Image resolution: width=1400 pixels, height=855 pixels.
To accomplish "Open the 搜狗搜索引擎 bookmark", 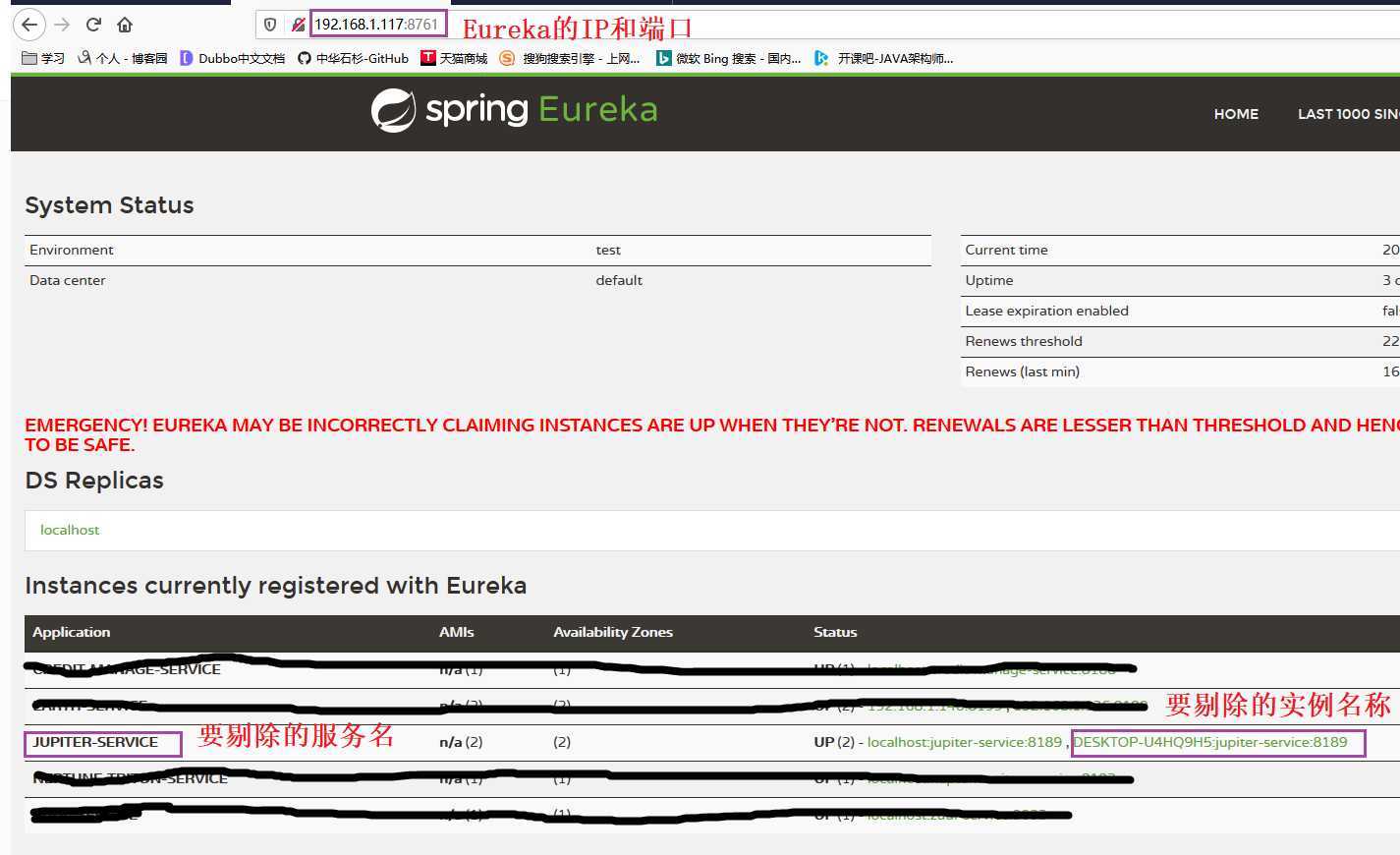I will tap(570, 59).
